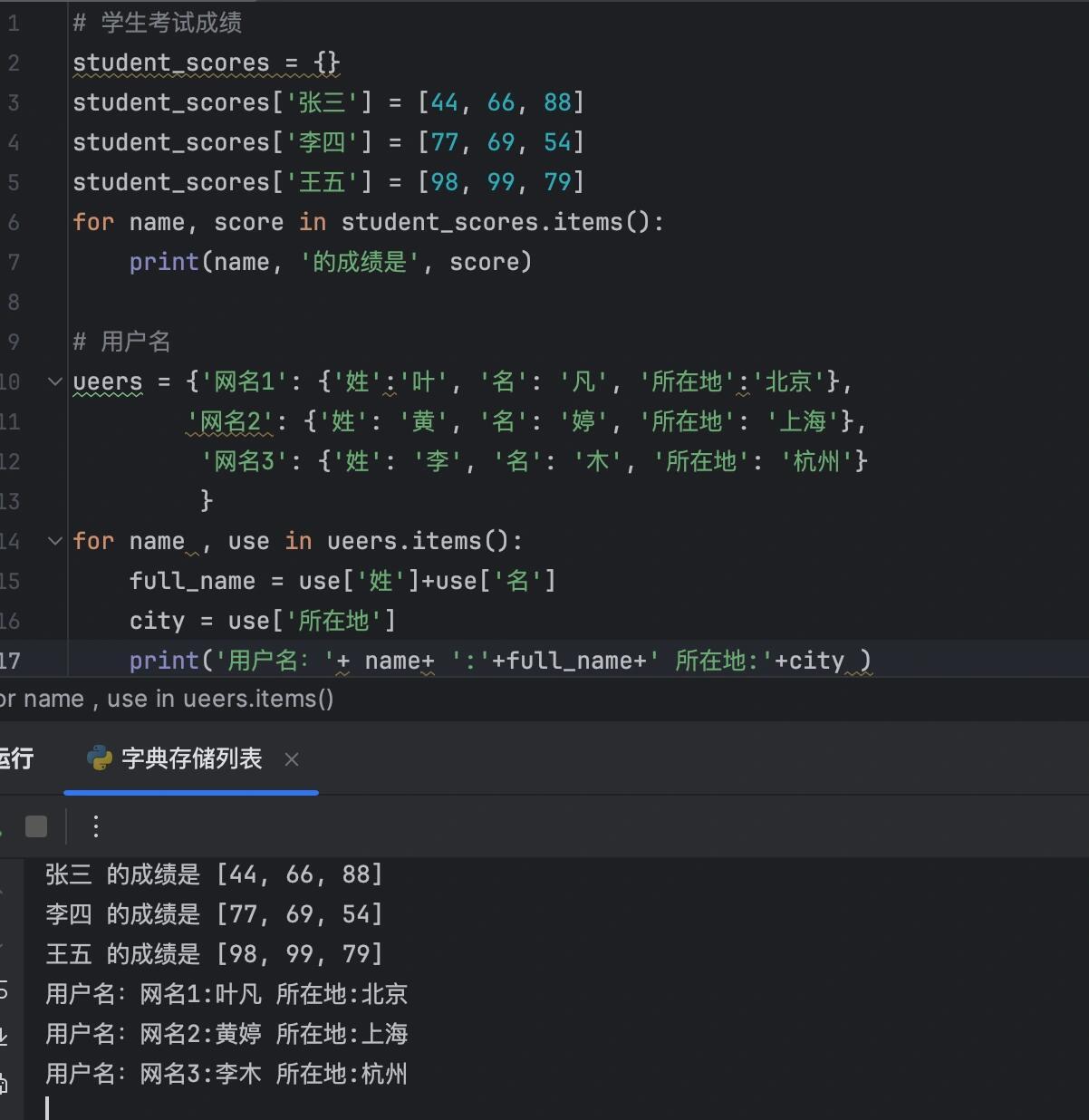Click the '张三' key in the code

pos(322,102)
